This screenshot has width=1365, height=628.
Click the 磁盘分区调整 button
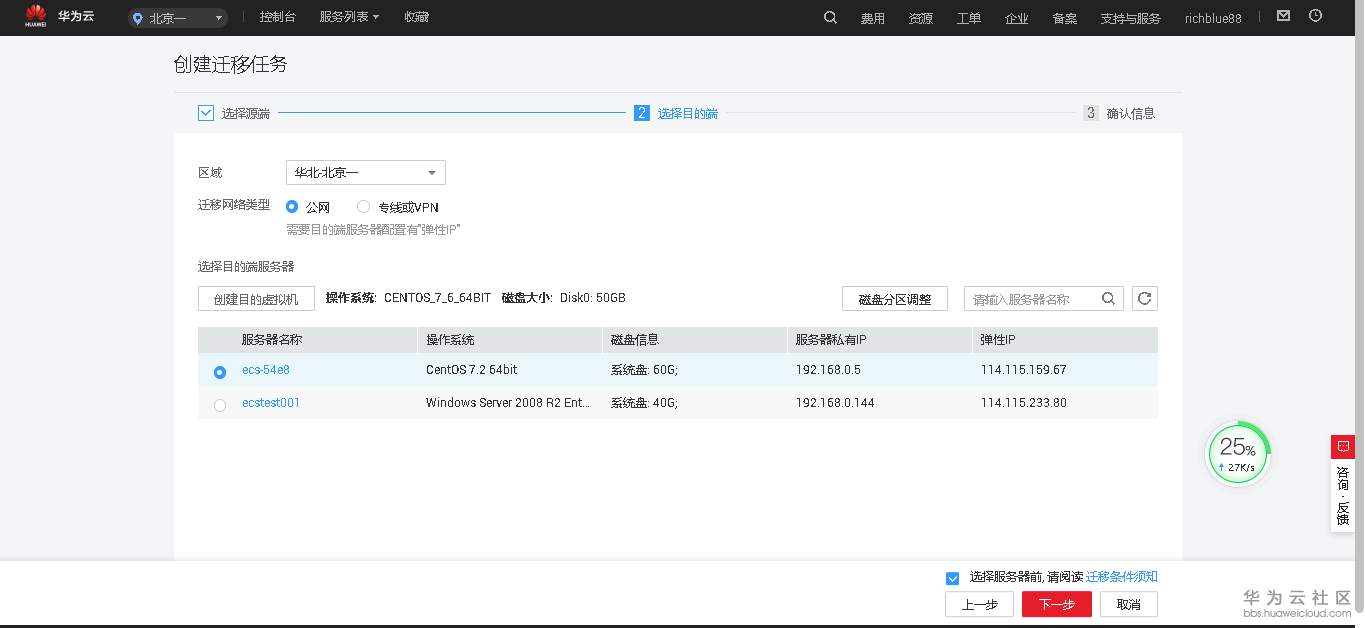tap(895, 299)
